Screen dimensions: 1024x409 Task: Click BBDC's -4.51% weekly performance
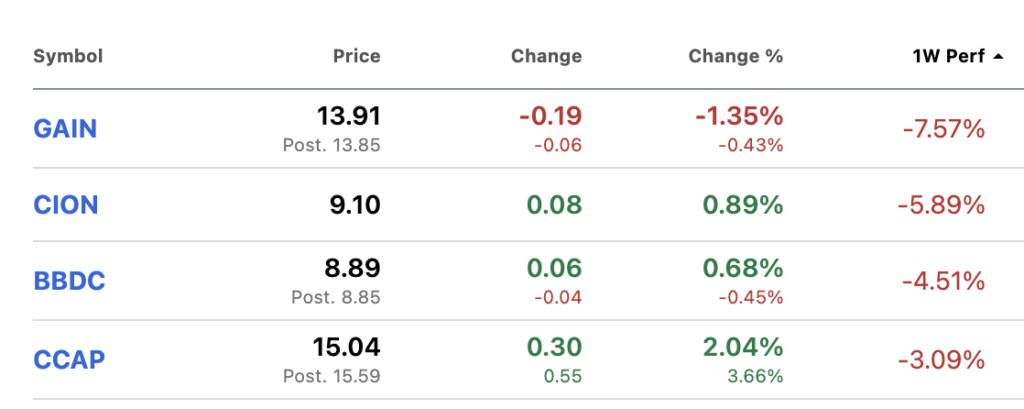point(944,282)
